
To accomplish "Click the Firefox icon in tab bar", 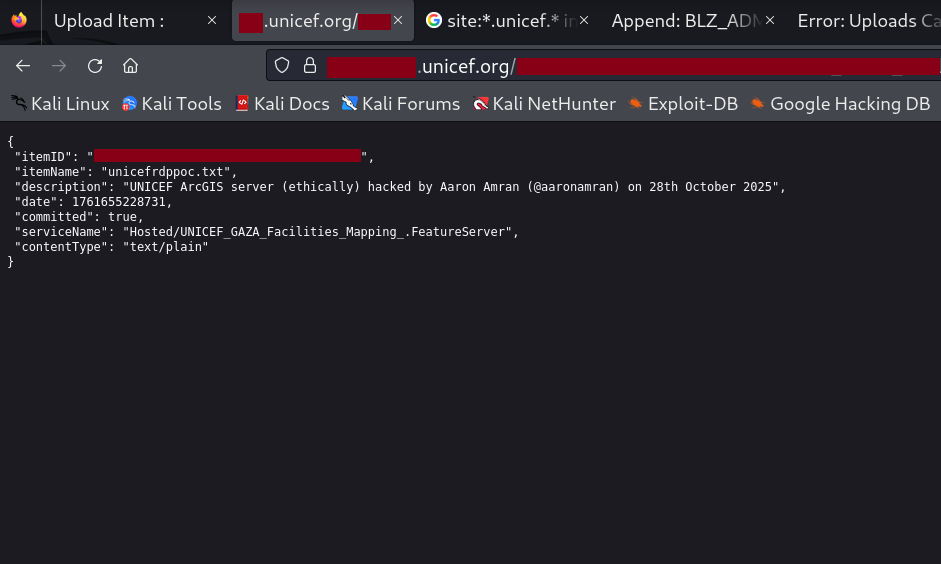I will point(19,20).
